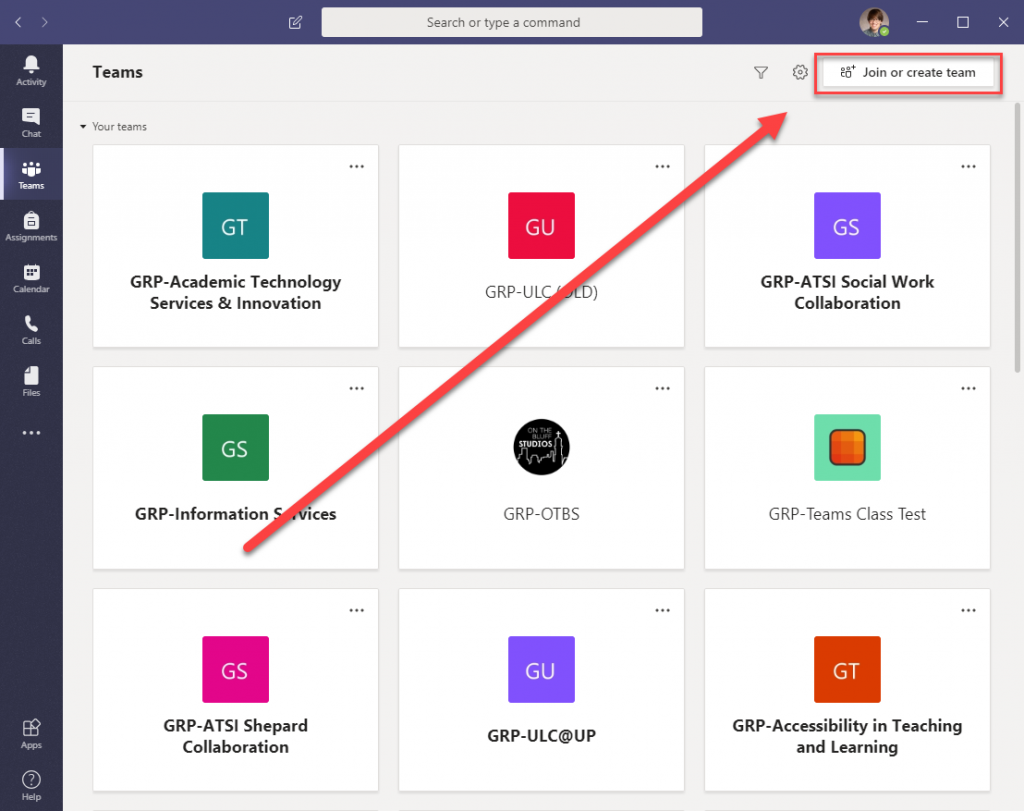1024x811 pixels.
Task: Open the purple GU avatar for GRP-ULC@UP
Action: (x=541, y=669)
